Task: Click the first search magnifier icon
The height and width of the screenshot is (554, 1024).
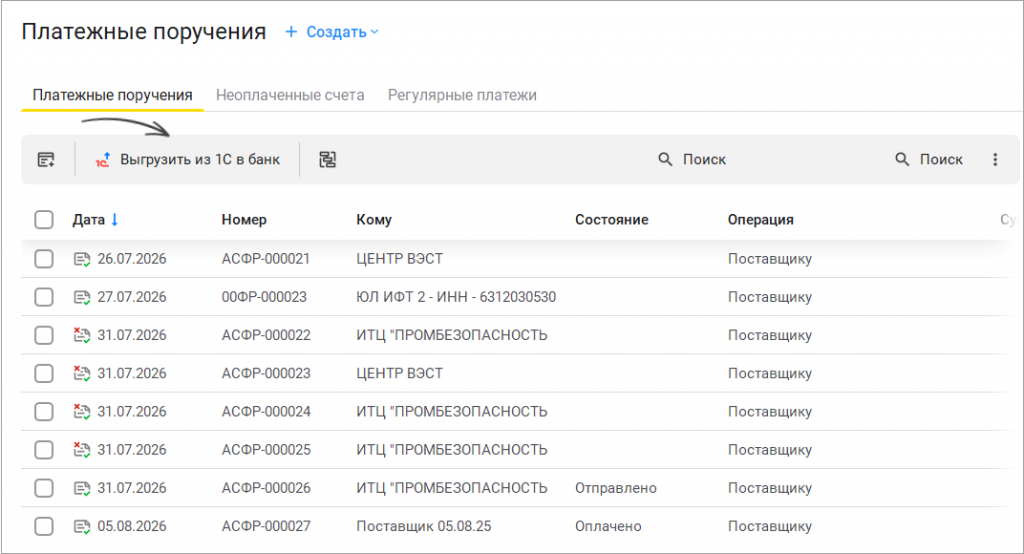Action: [665, 159]
